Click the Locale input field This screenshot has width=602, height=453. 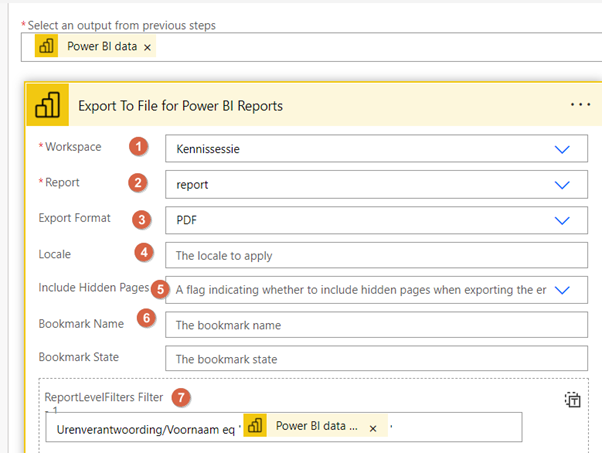[x=376, y=255]
